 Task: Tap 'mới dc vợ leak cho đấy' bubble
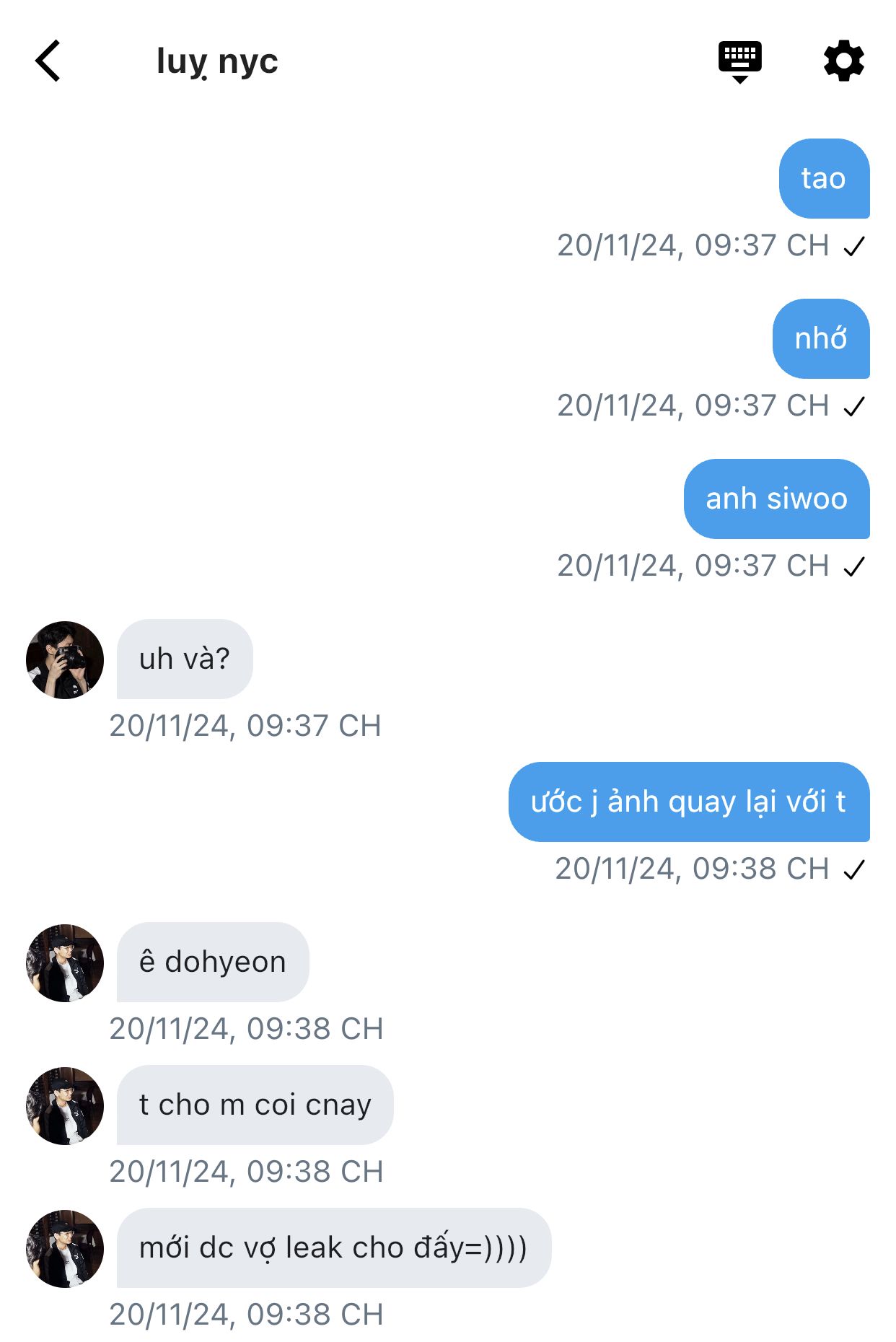pos(334,1247)
